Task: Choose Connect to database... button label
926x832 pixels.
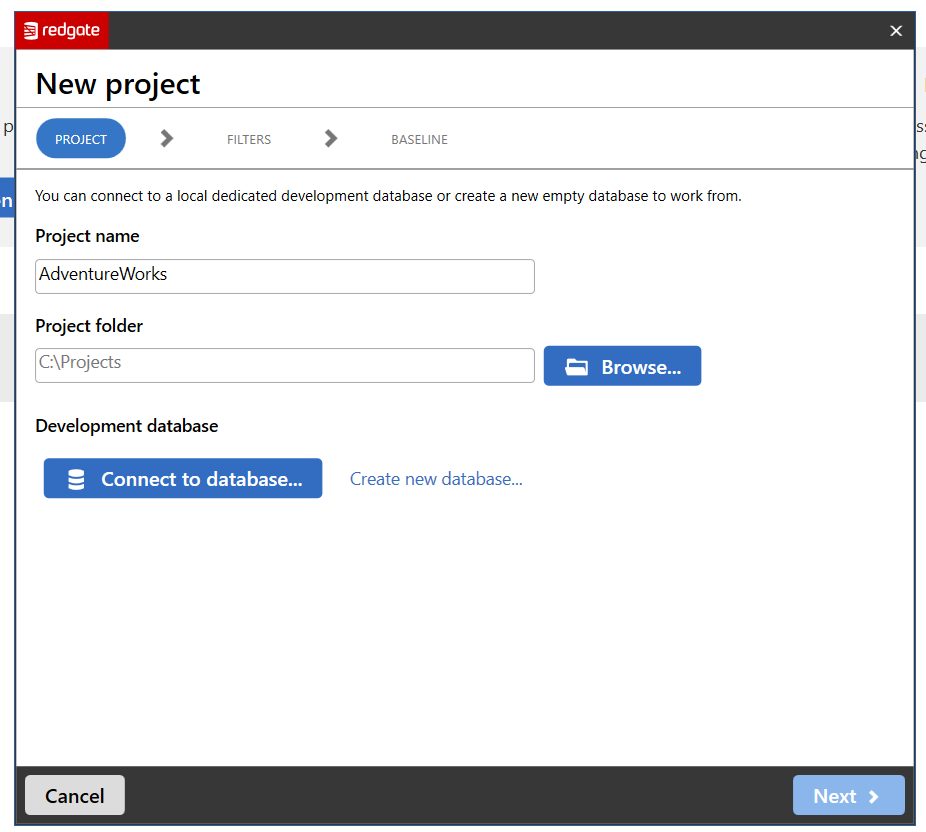Action: [x=201, y=479]
